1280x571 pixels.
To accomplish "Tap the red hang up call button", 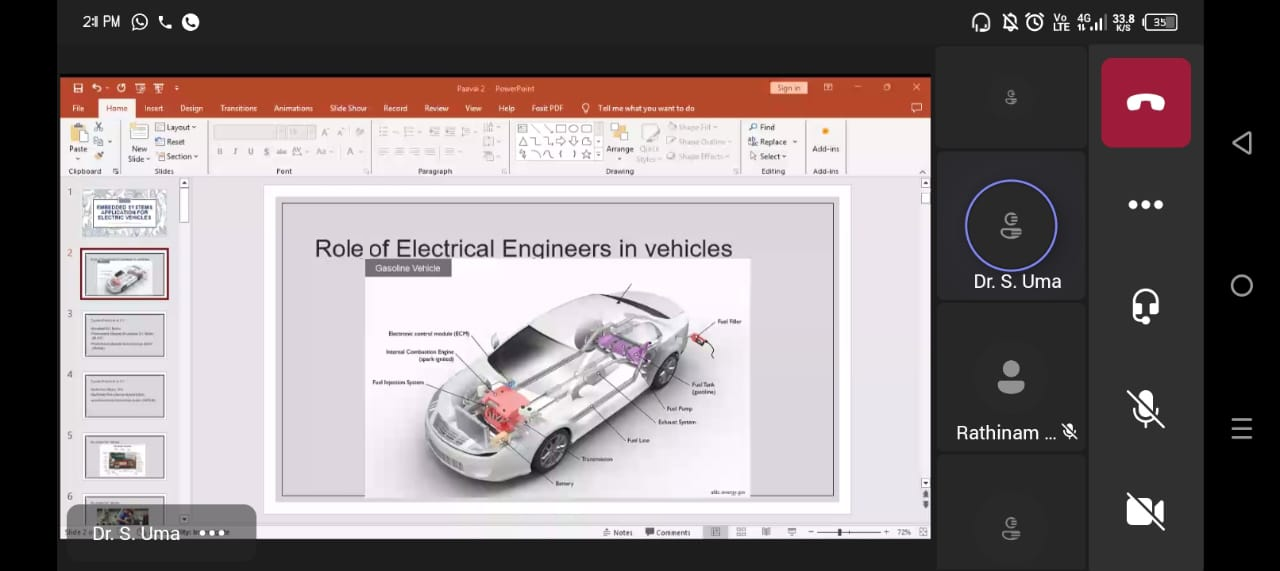I will (1145, 103).
